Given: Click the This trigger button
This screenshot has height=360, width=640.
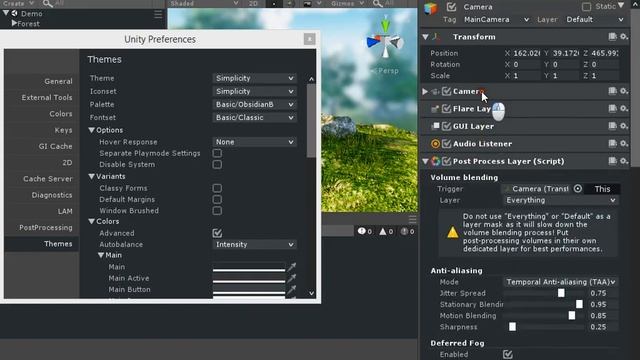Looking at the screenshot, I should coord(602,189).
